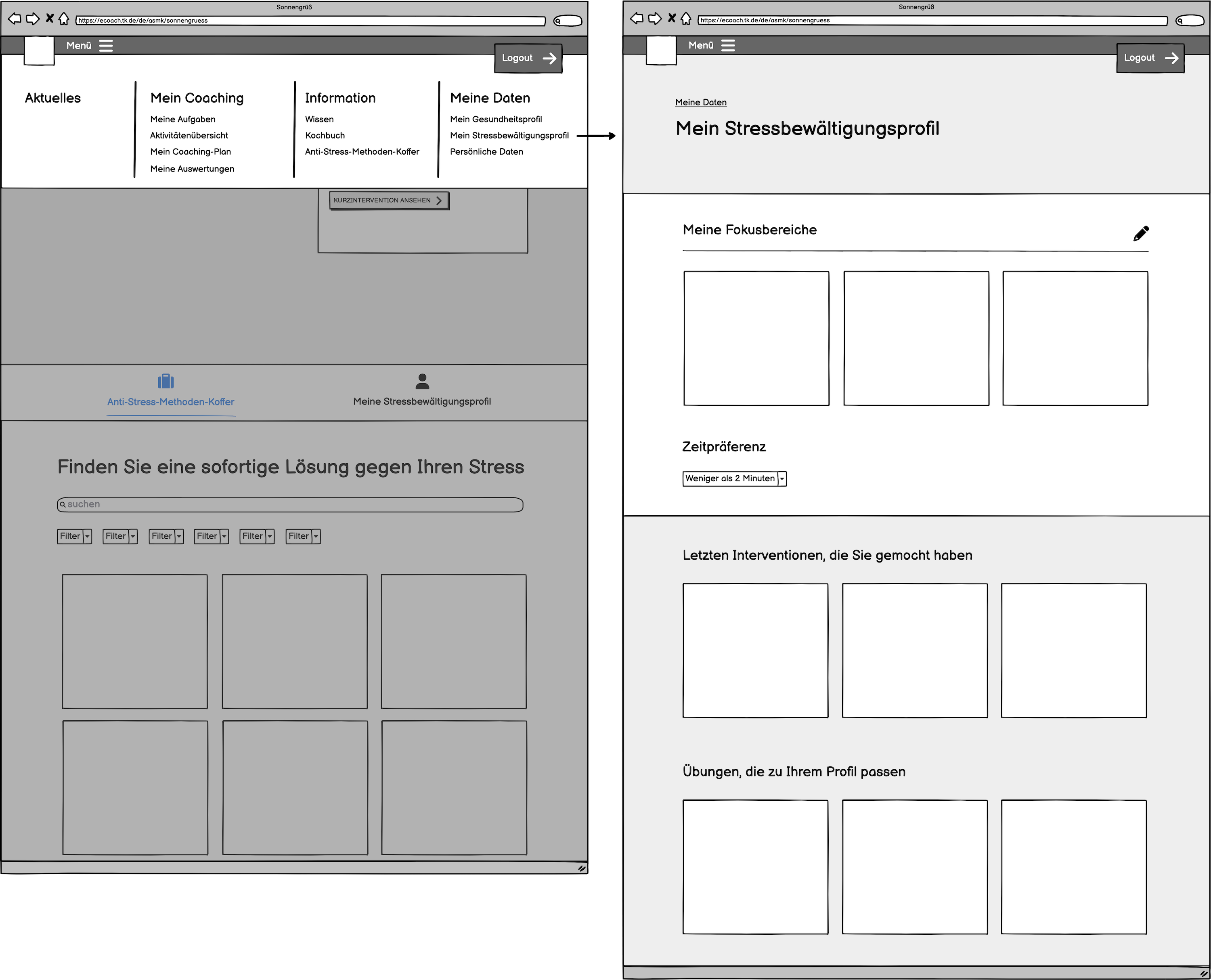Viewport: 1211px width, 980px height.
Task: Click the hamburger Menü icon in left window
Action: 106,45
